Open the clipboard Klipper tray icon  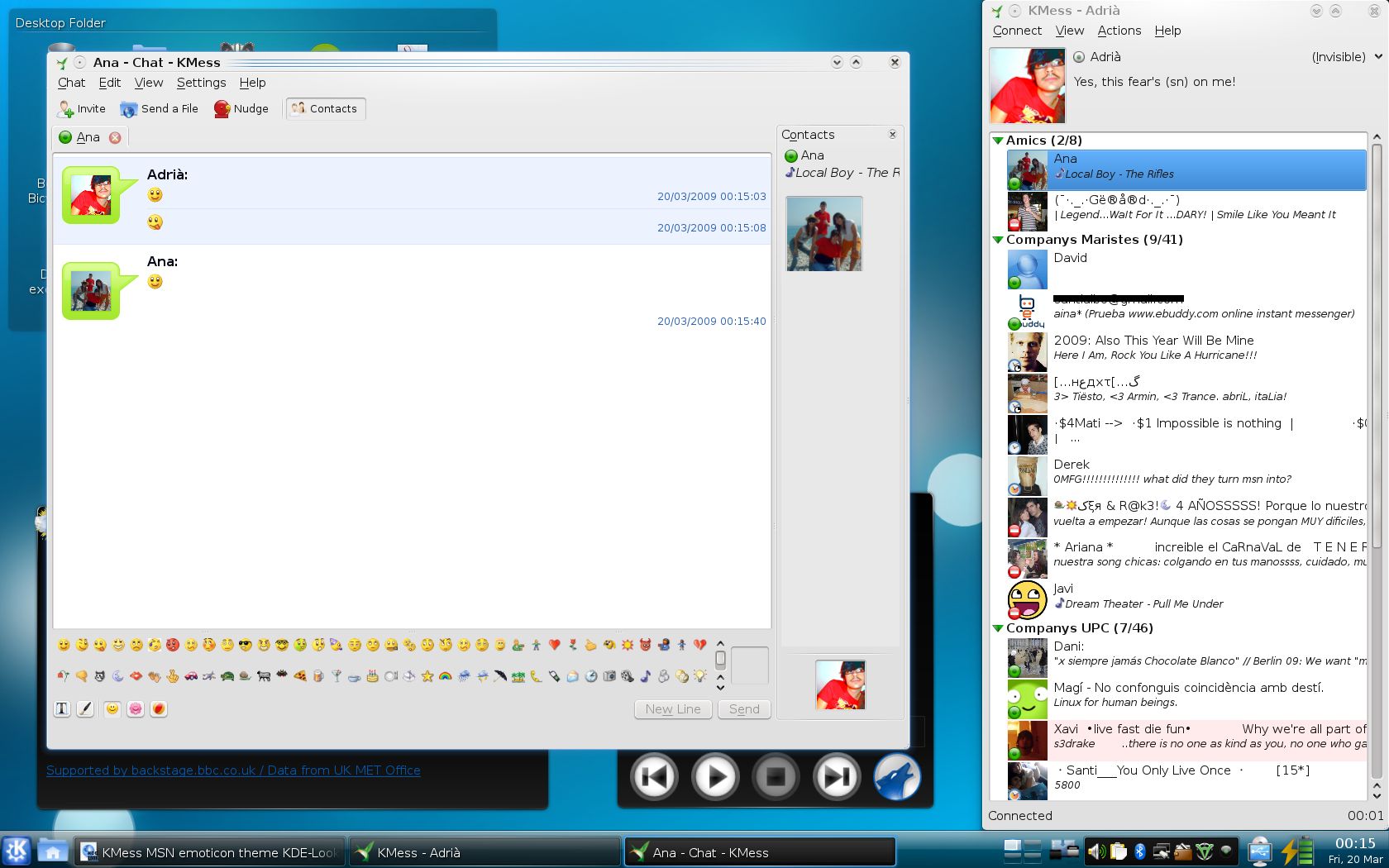pos(1119,851)
